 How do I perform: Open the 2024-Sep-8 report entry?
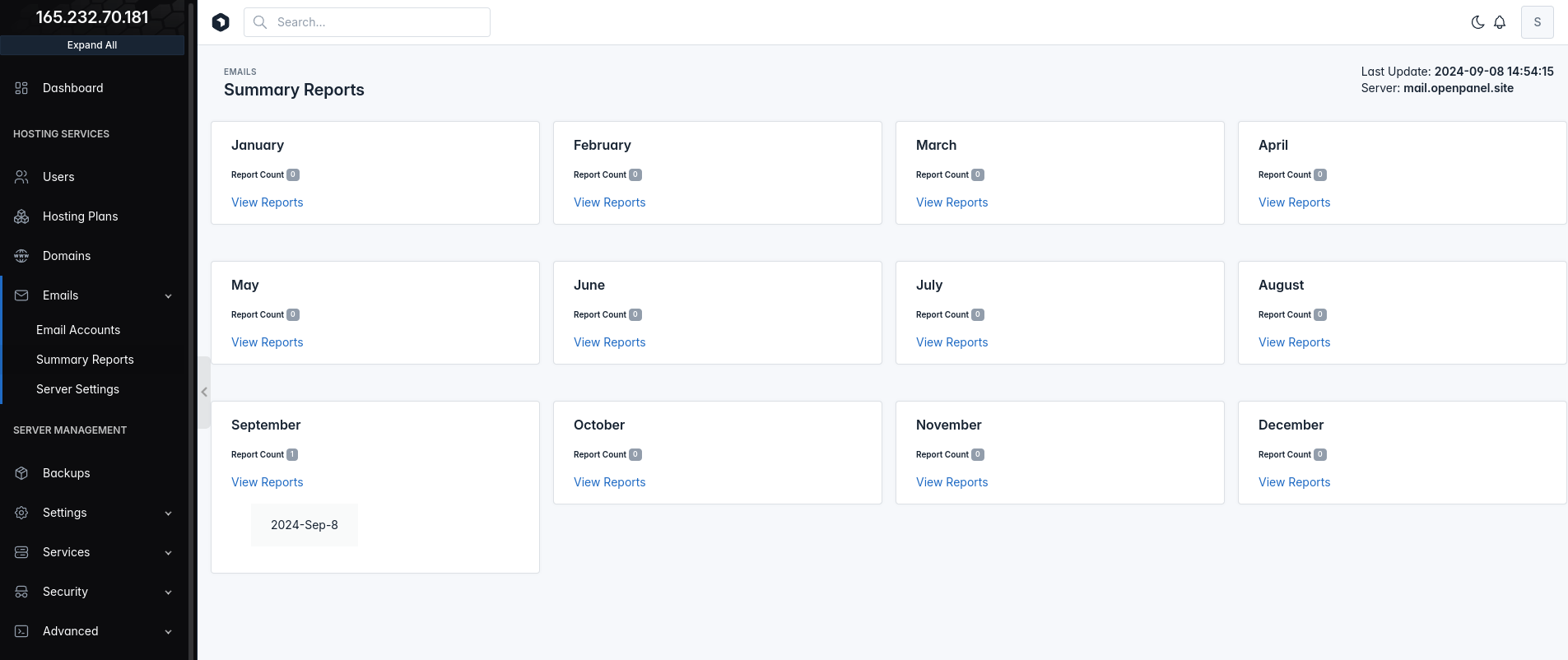[305, 525]
